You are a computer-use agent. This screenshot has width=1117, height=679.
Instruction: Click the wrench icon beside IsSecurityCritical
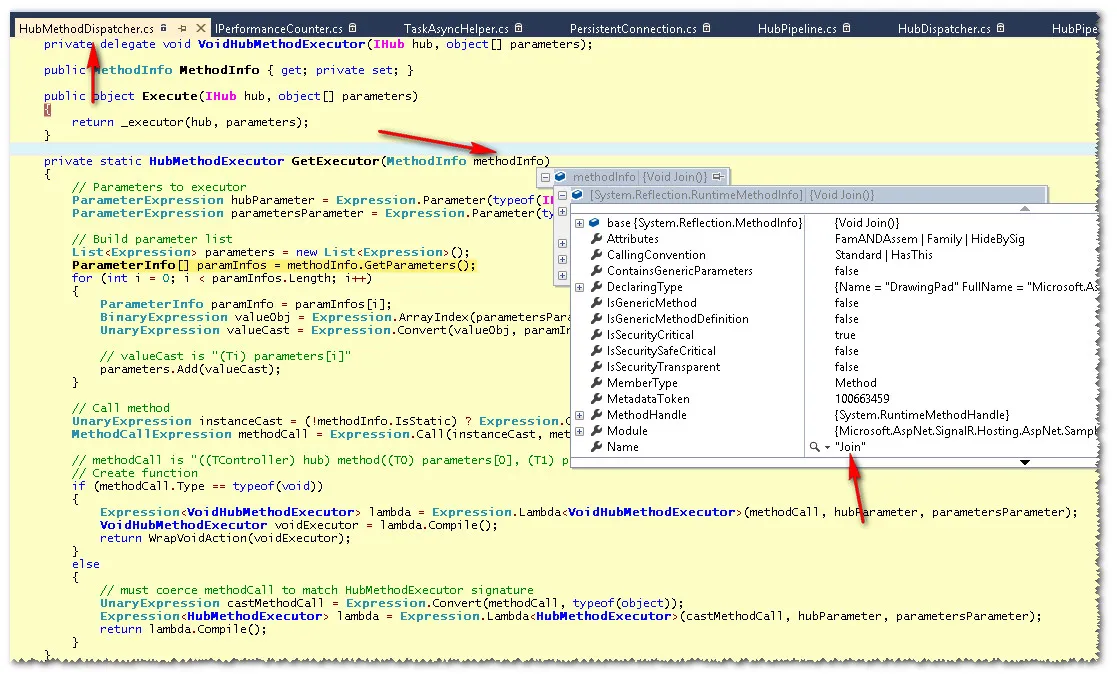(596, 335)
